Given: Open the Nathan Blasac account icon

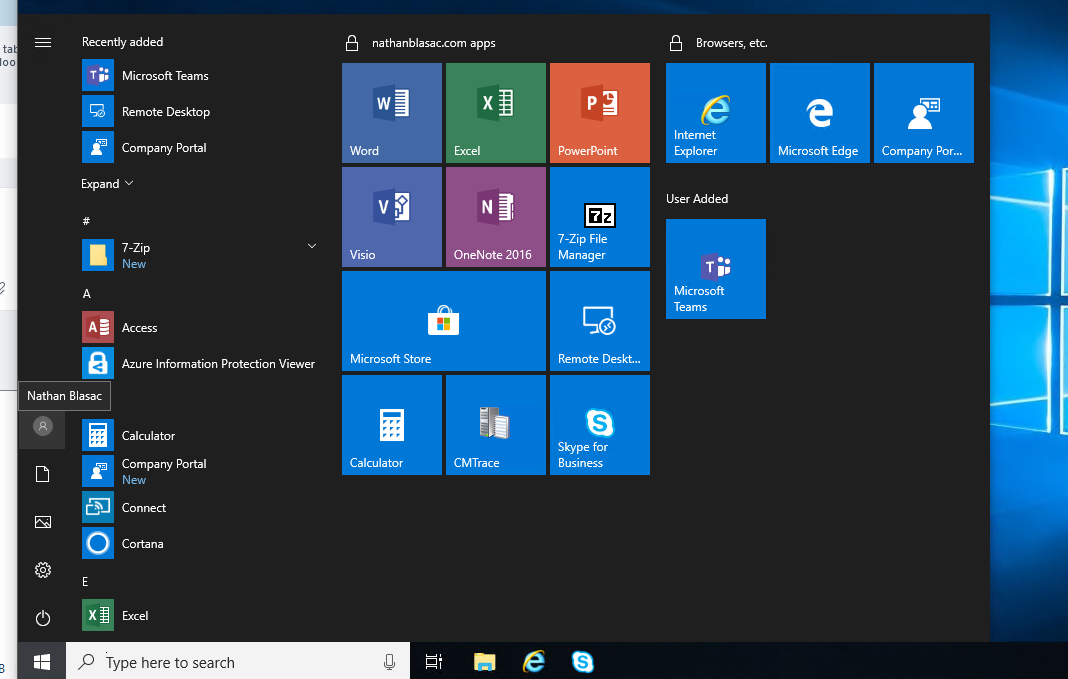Looking at the screenshot, I should (41, 426).
